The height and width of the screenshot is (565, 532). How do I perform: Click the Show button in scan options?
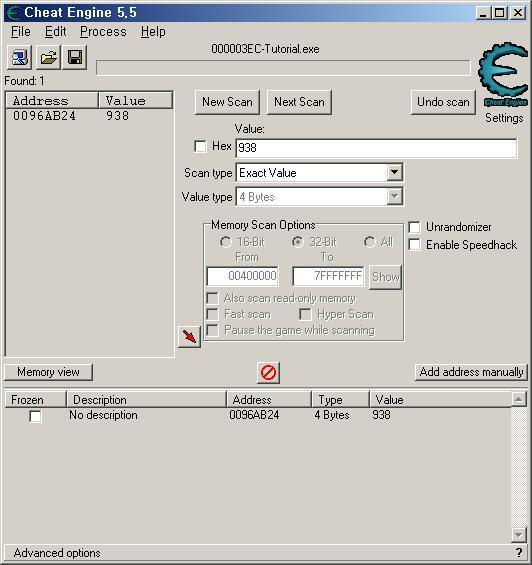tap(385, 277)
